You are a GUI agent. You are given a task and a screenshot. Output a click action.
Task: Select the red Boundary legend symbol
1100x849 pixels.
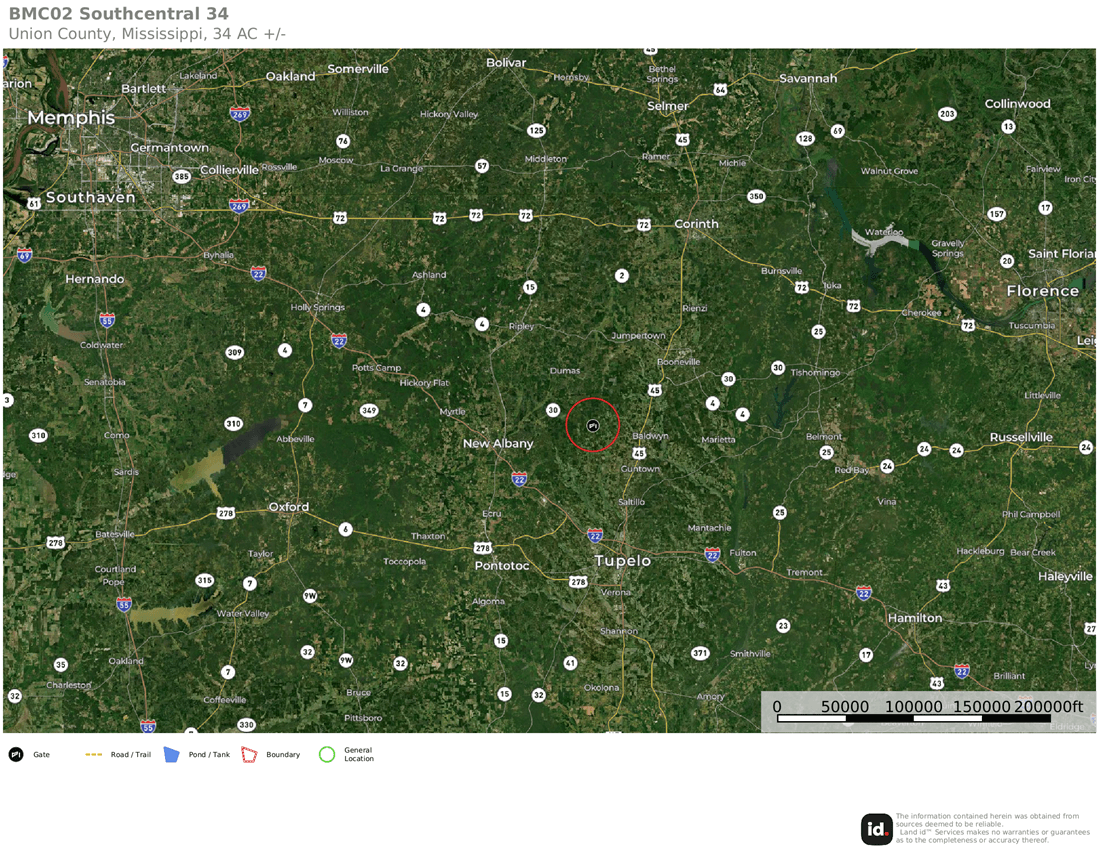point(249,755)
